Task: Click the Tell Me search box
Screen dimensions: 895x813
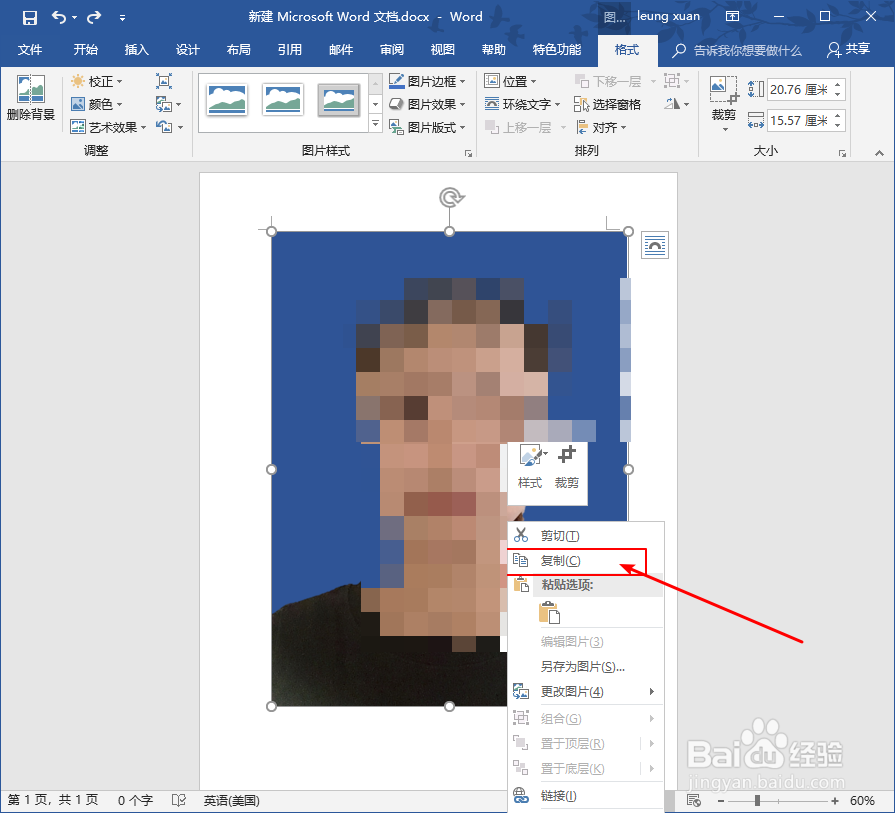Action: (x=737, y=51)
